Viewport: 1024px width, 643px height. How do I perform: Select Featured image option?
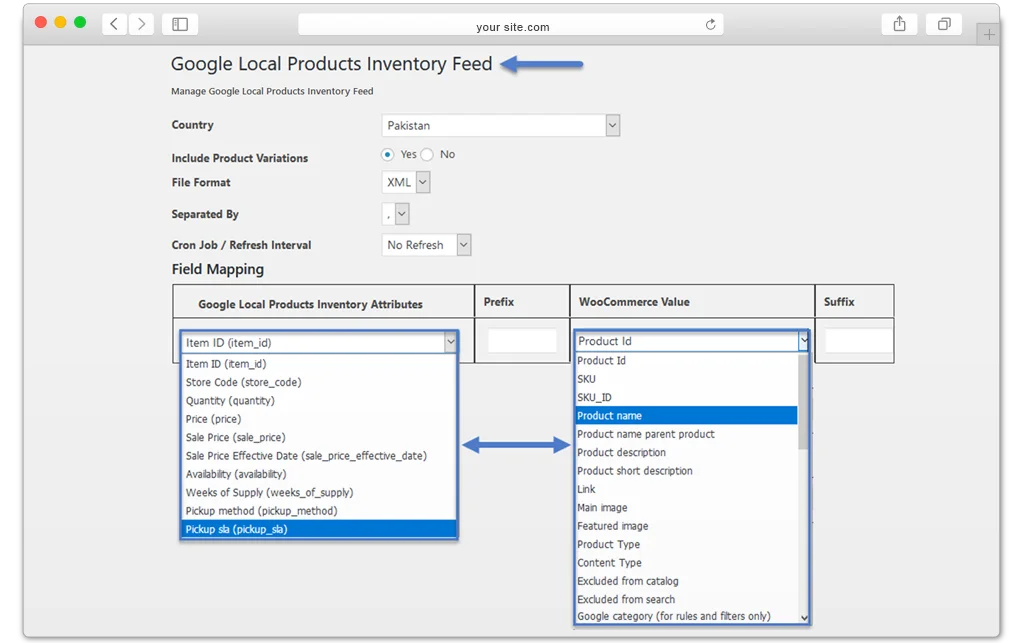click(x=686, y=525)
